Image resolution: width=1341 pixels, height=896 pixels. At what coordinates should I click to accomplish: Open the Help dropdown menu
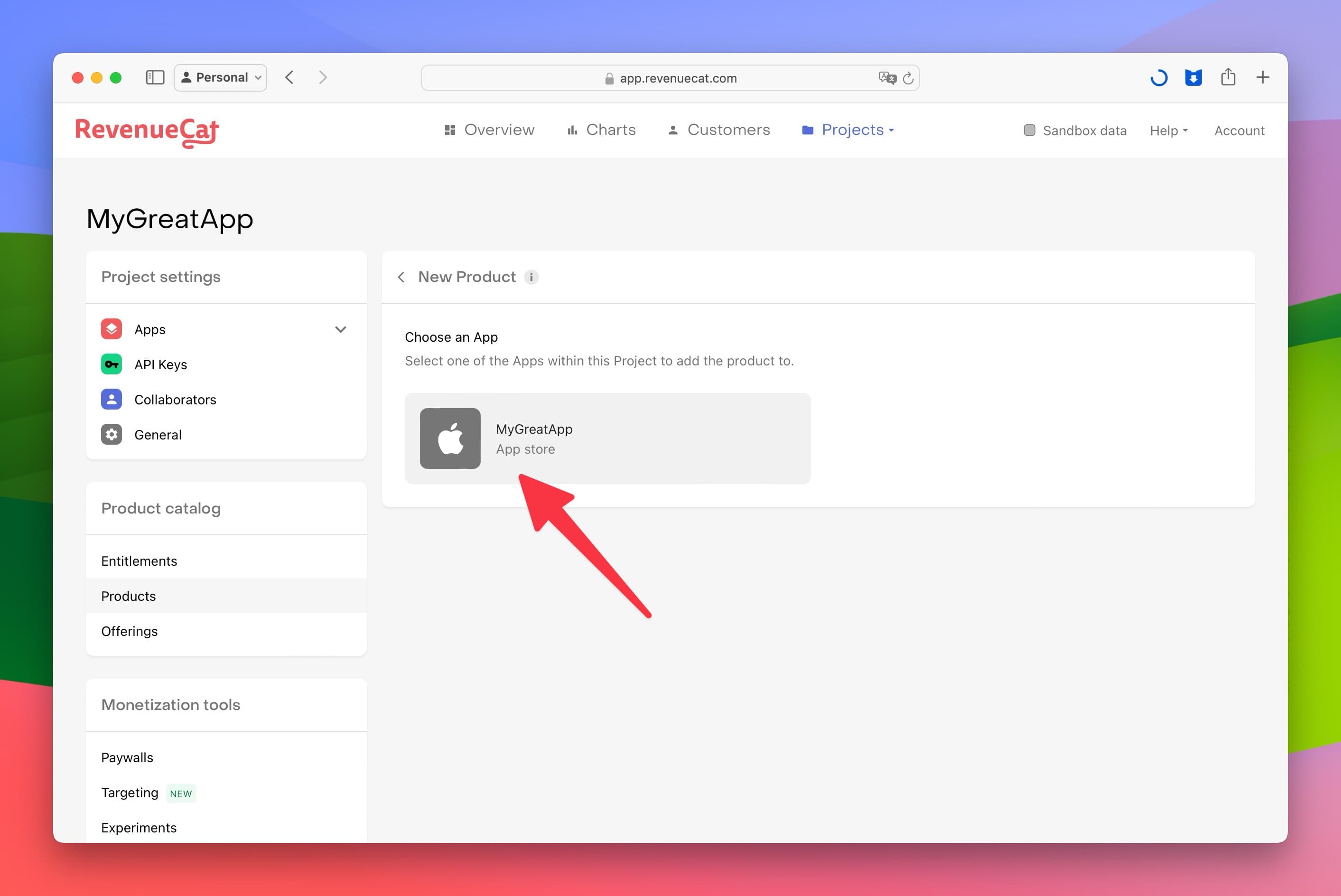click(1169, 131)
